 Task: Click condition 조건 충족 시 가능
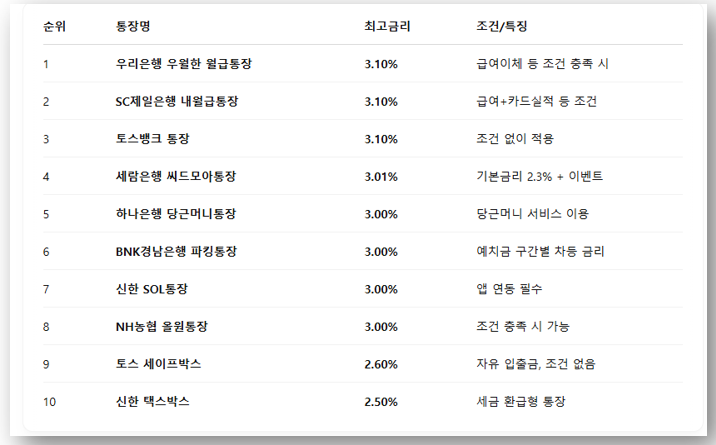point(523,326)
